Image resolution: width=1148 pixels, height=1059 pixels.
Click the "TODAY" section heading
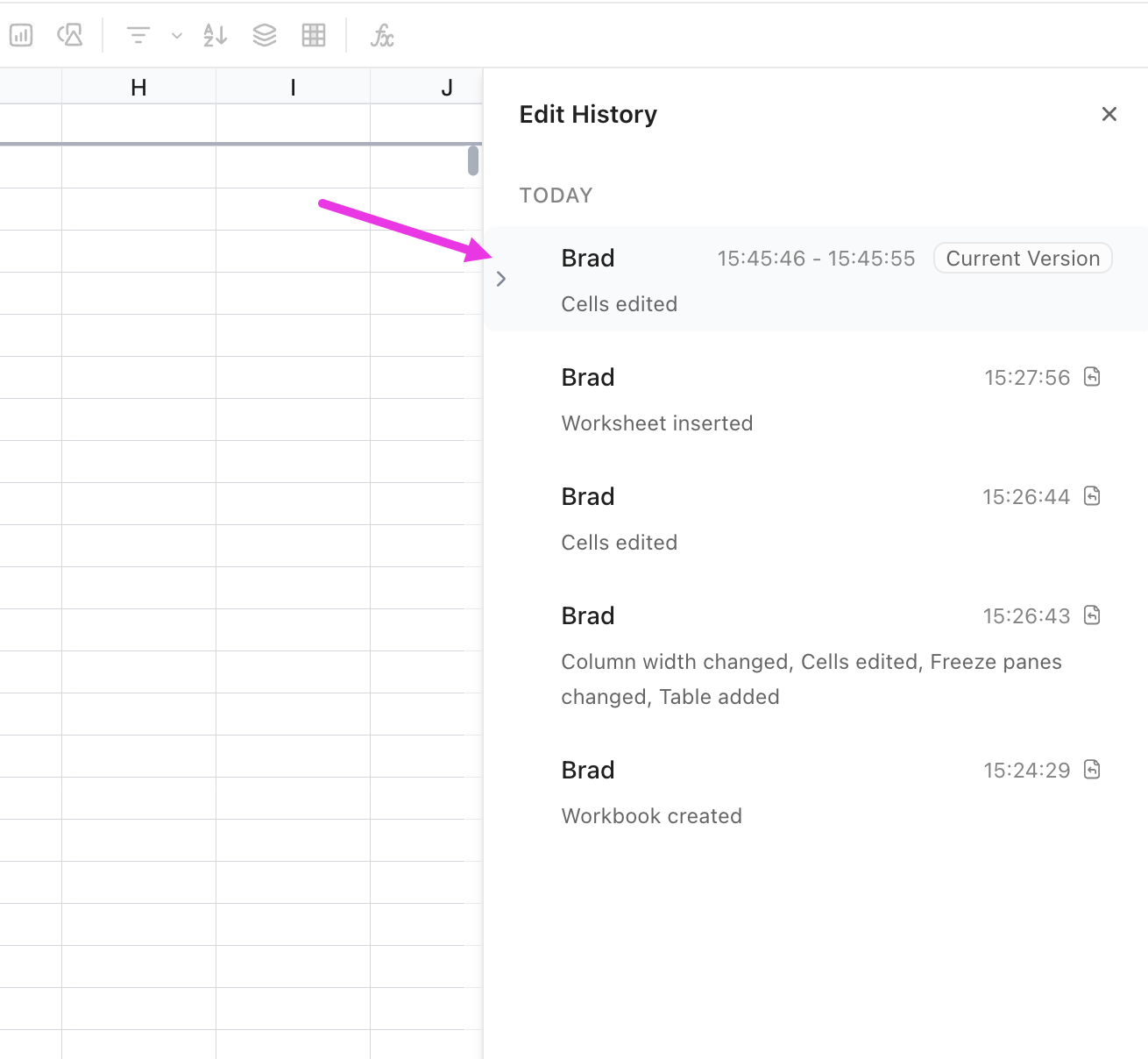pos(556,195)
